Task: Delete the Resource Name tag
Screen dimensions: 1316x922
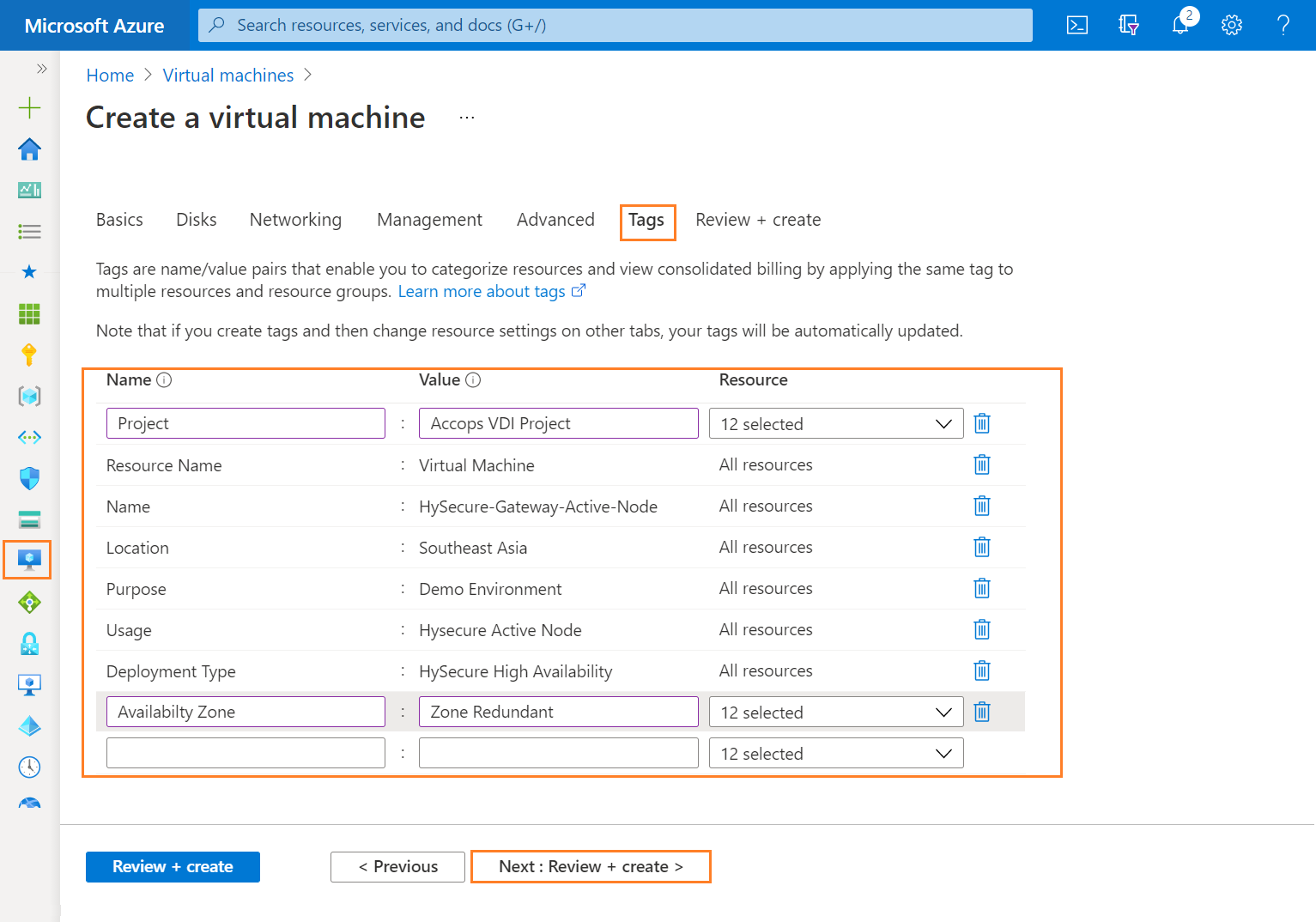Action: [982, 464]
